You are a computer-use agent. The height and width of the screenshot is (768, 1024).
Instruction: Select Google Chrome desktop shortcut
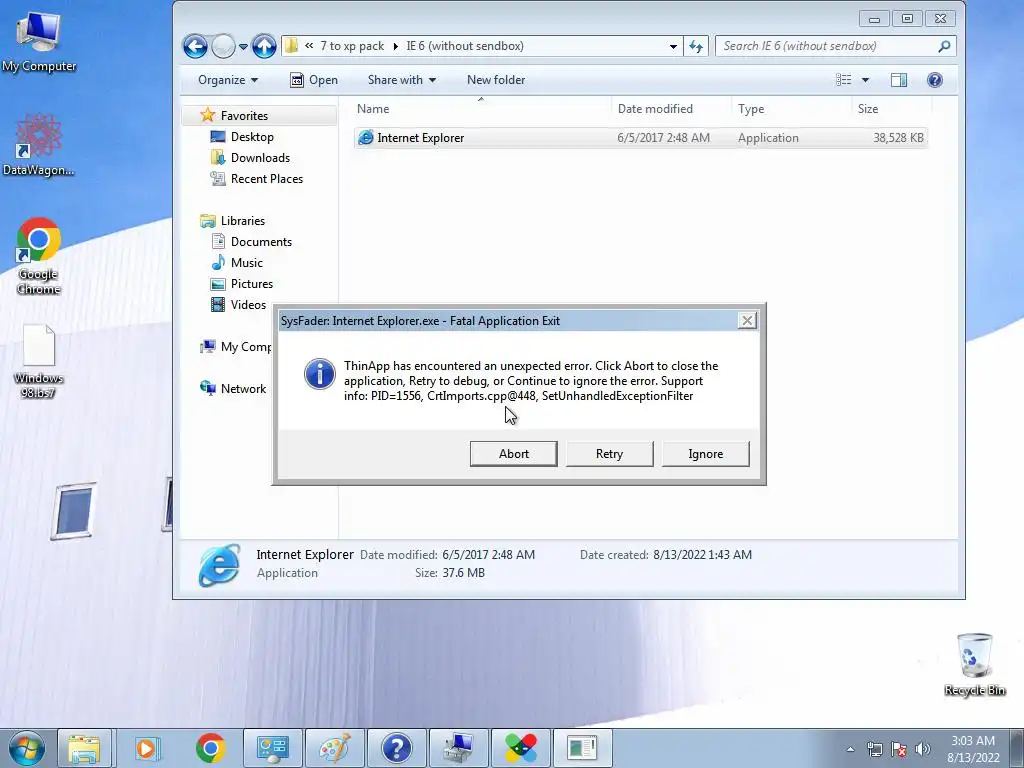point(39,255)
